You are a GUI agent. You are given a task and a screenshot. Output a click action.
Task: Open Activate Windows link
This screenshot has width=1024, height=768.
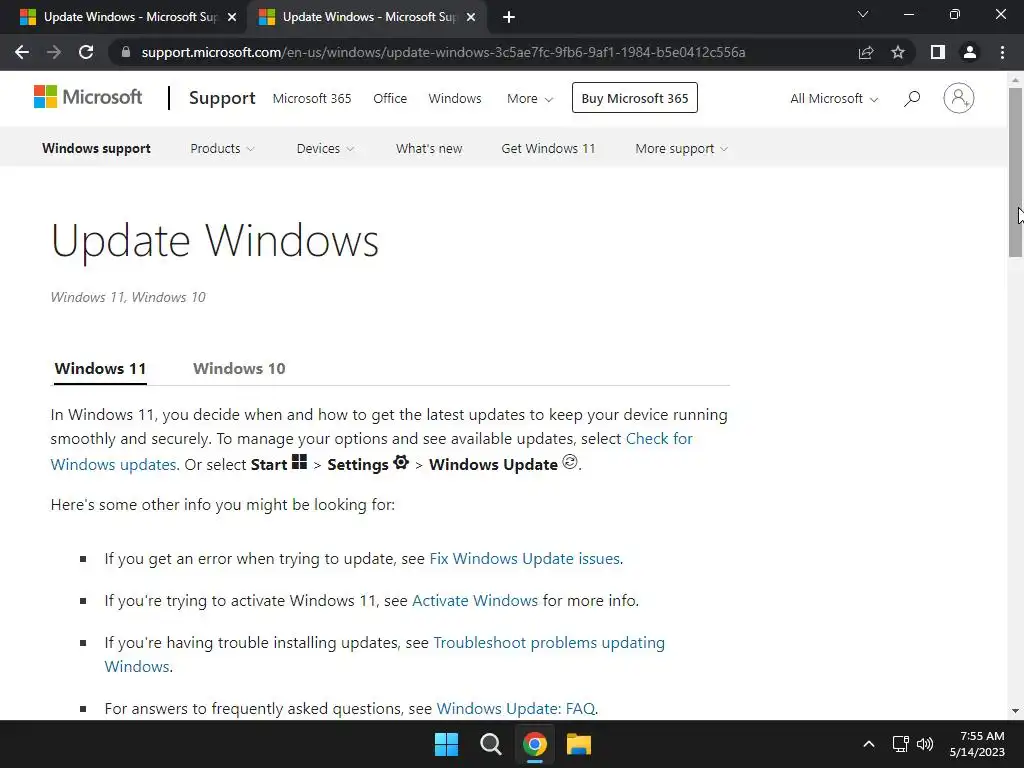[x=475, y=600]
